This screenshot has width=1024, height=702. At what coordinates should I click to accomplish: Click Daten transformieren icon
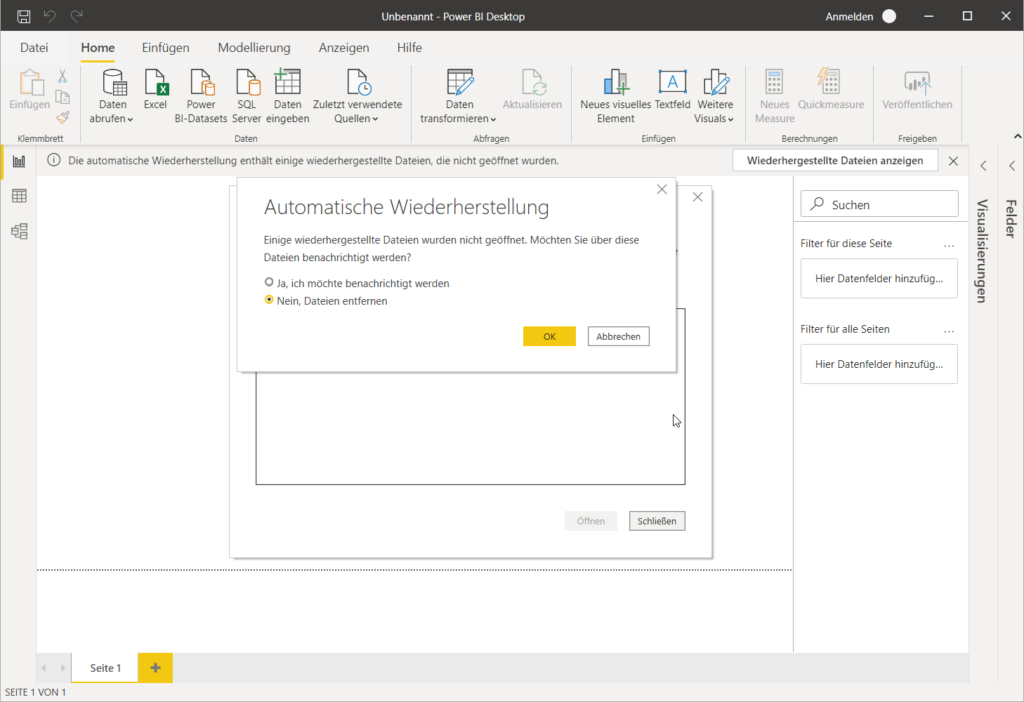[x=460, y=82]
